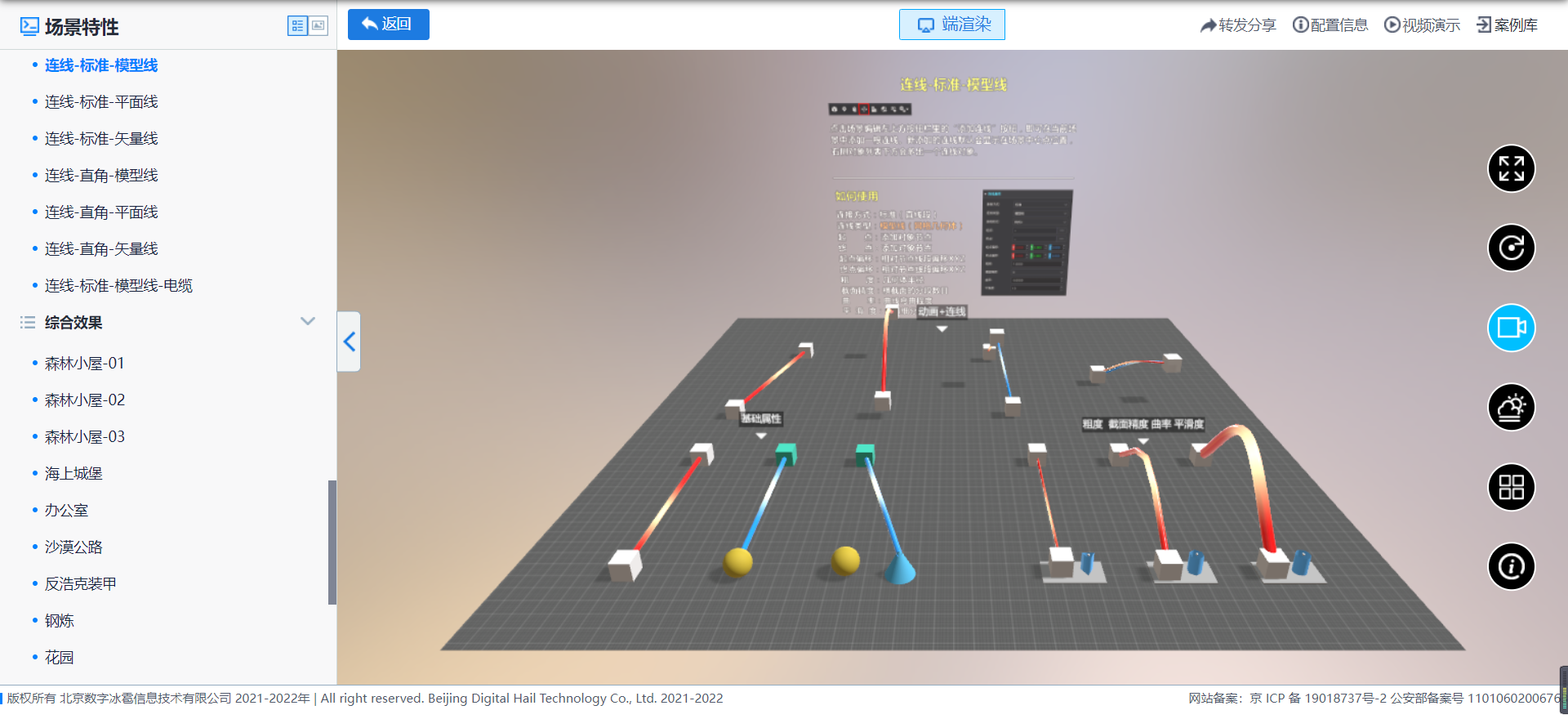Collapse the left sidebar panel arrow
The width and height of the screenshot is (1568, 719).
click(350, 342)
